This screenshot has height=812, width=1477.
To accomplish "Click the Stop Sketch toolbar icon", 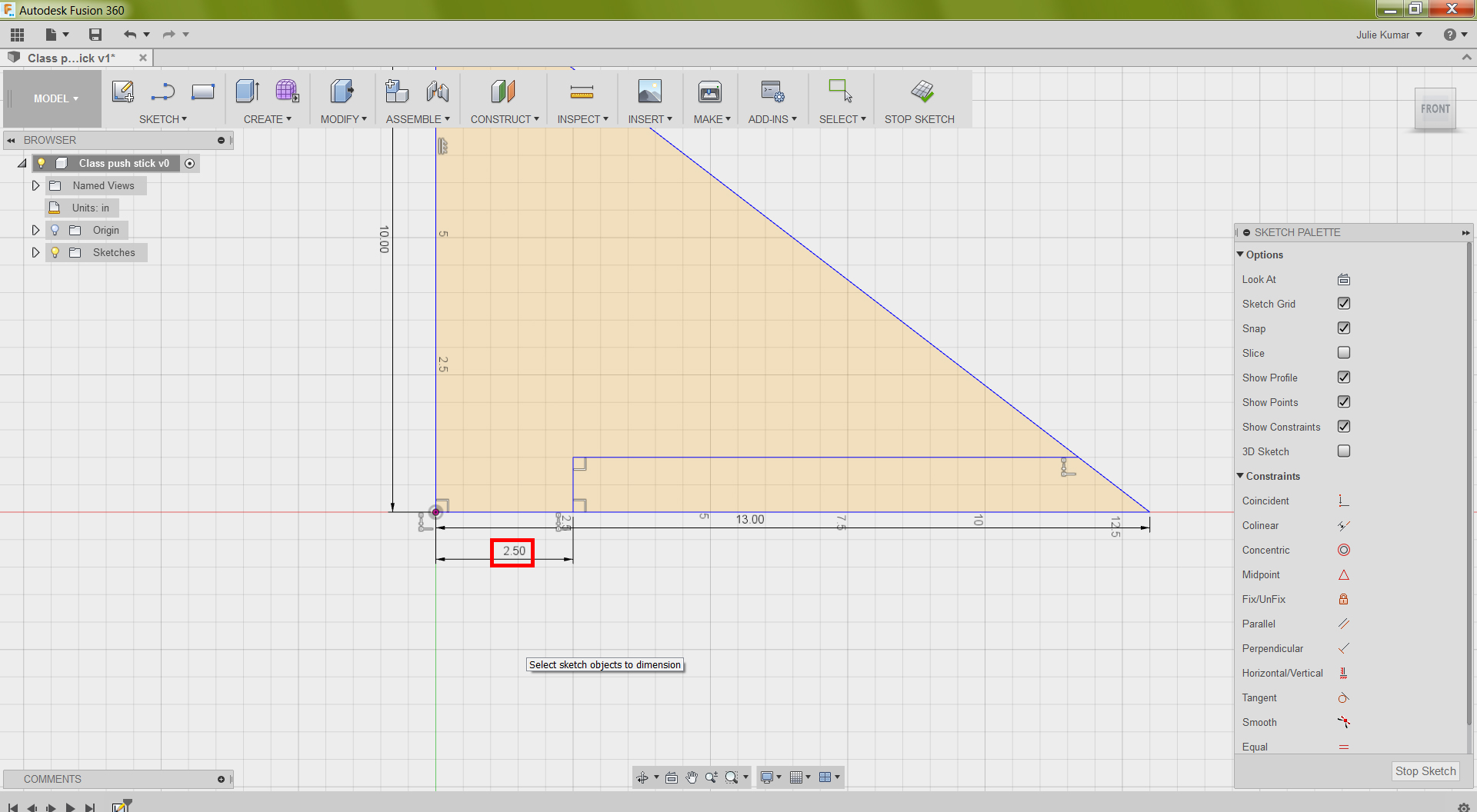I will [x=922, y=92].
